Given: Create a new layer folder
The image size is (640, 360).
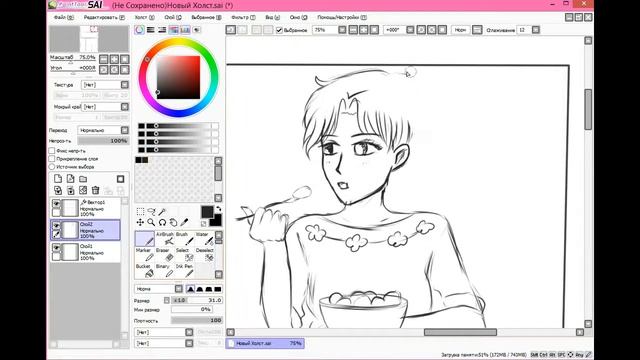Looking at the screenshot, I should (x=83, y=179).
